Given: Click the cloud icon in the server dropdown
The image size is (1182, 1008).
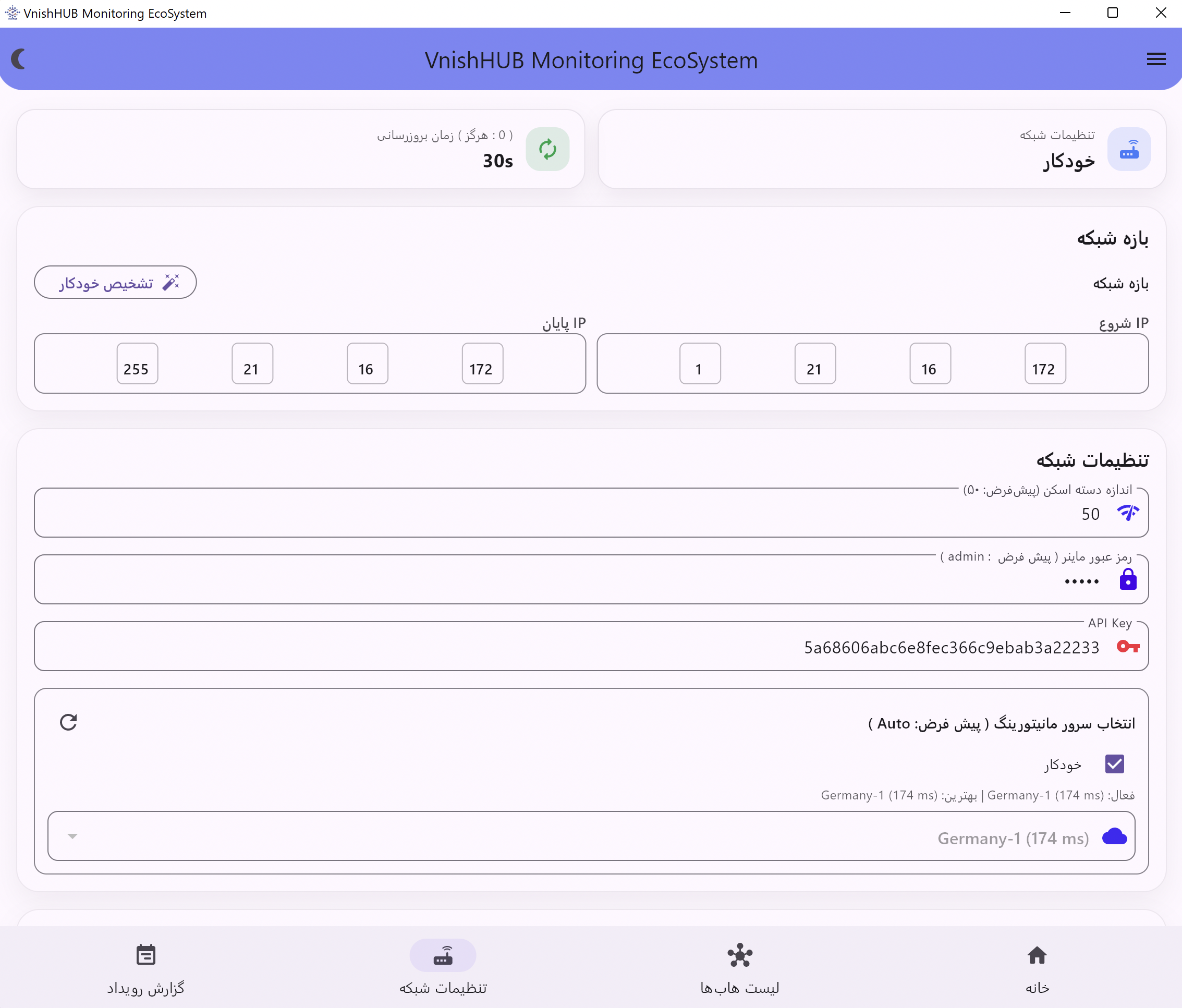Looking at the screenshot, I should 1114,836.
